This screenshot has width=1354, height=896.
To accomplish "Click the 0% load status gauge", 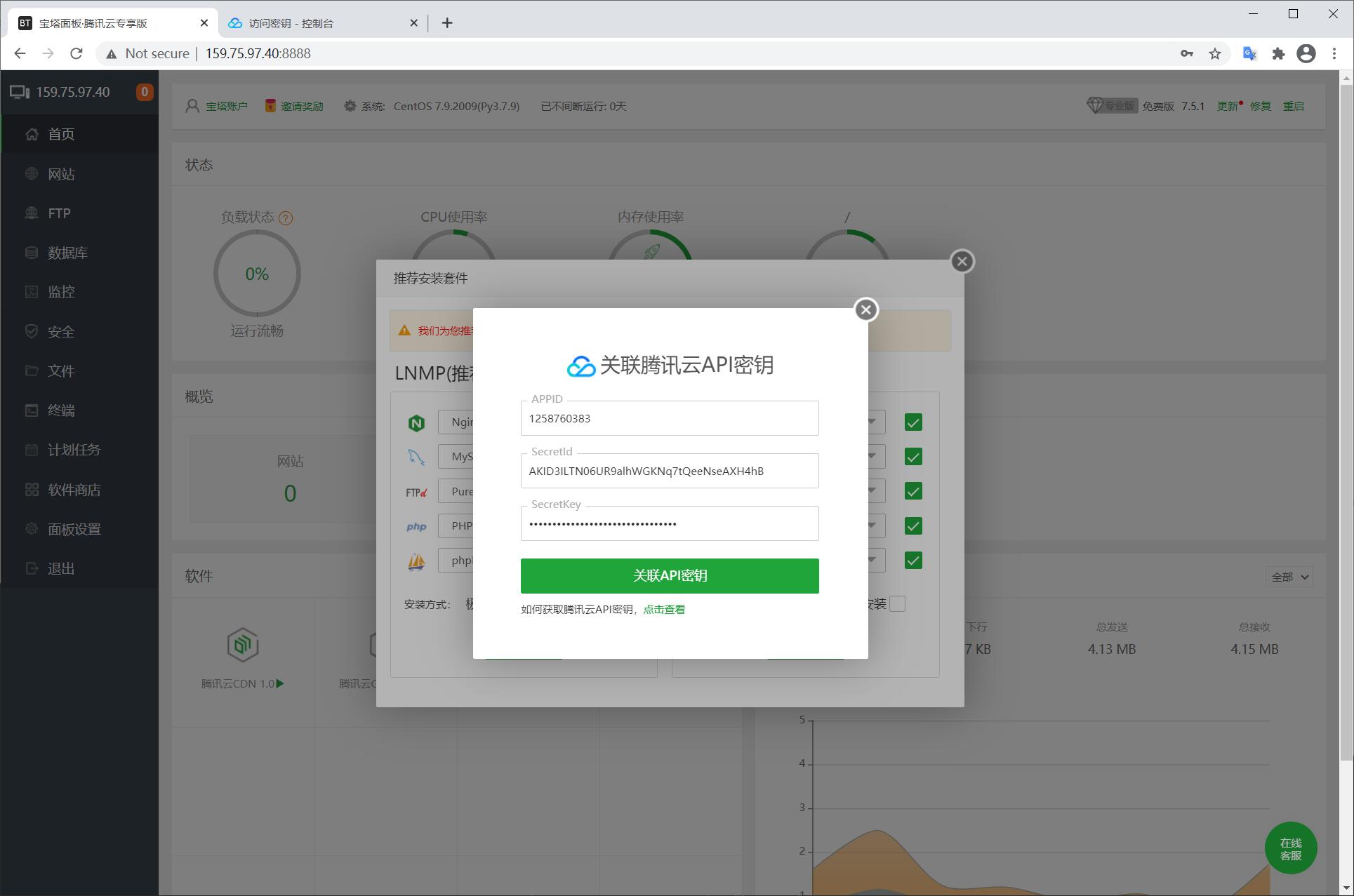I will point(257,274).
